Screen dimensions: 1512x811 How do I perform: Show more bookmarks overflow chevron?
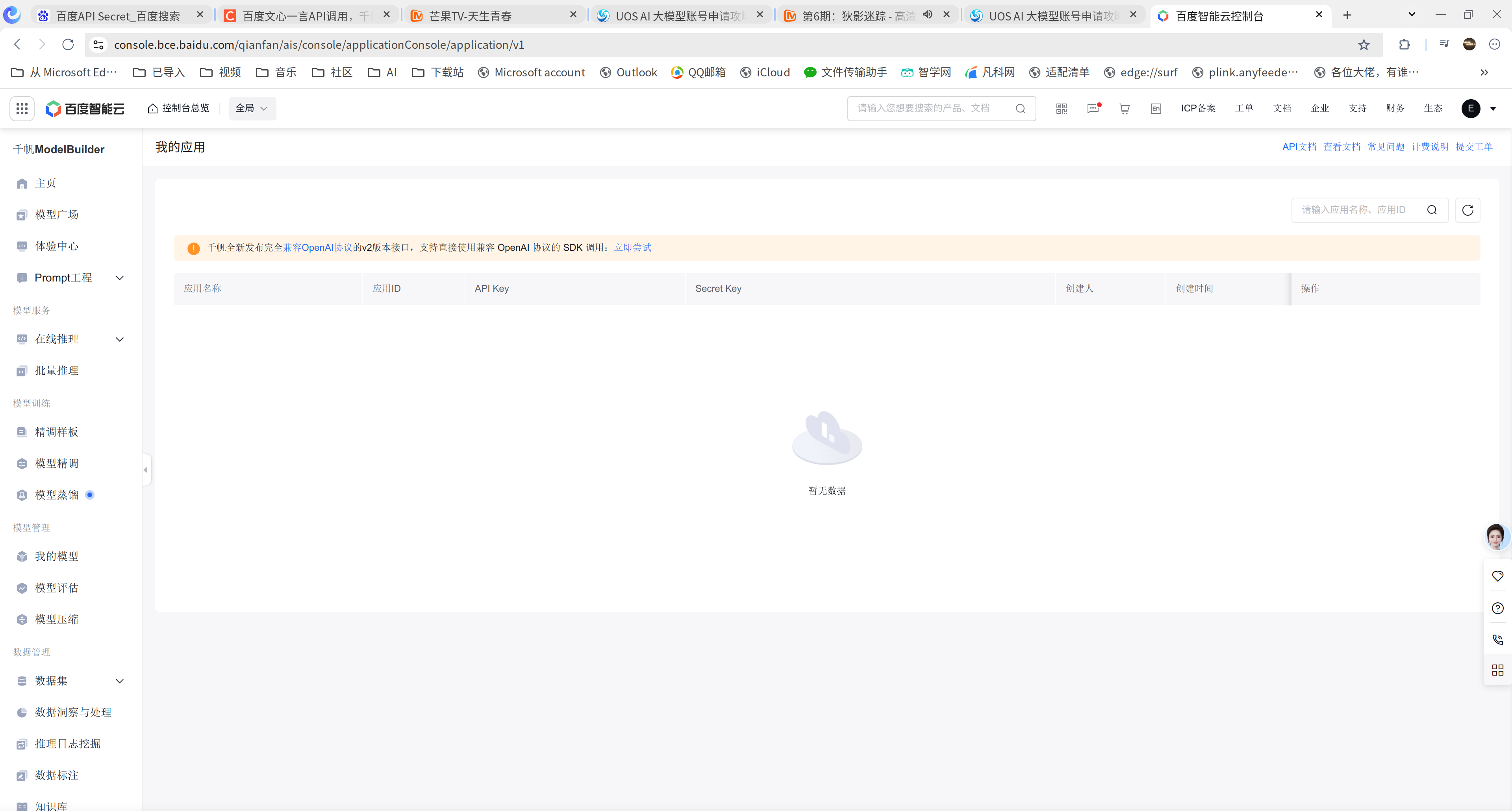(x=1484, y=73)
